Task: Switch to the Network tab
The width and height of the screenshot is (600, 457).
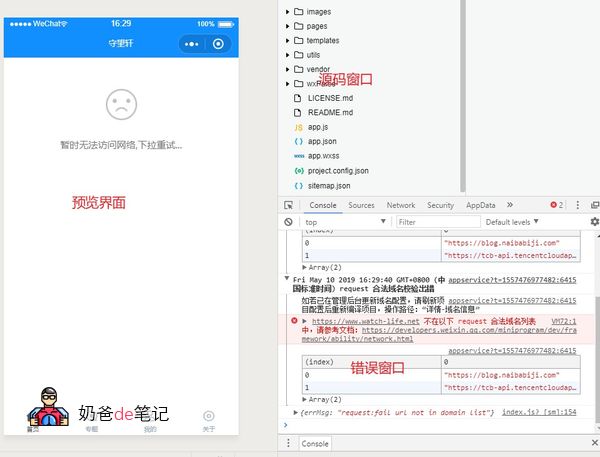Action: point(401,205)
